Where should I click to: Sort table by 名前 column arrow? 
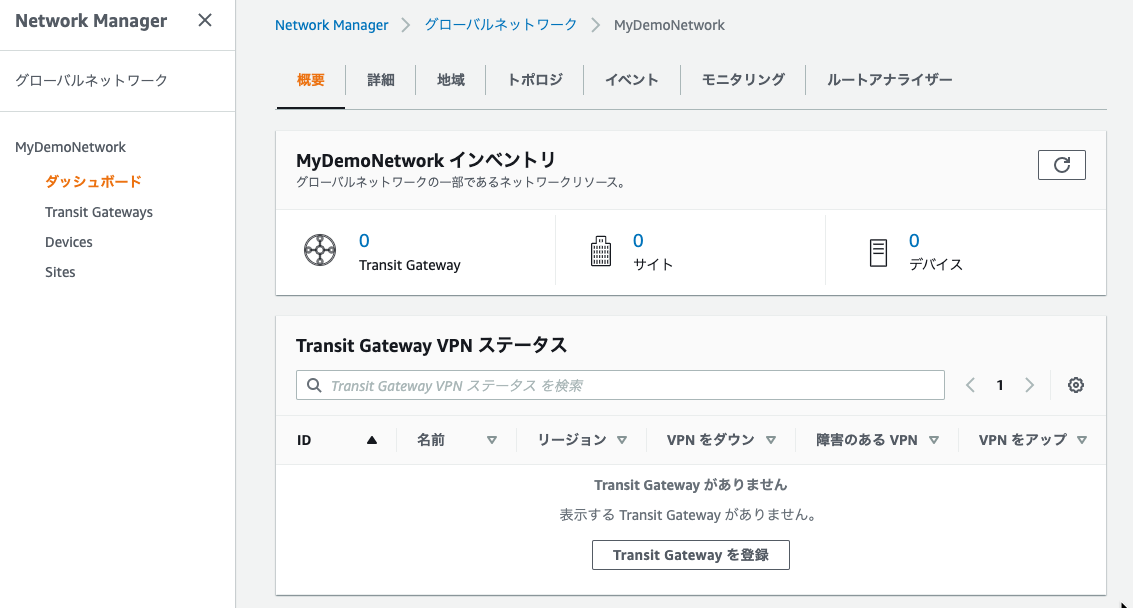[x=491, y=440]
